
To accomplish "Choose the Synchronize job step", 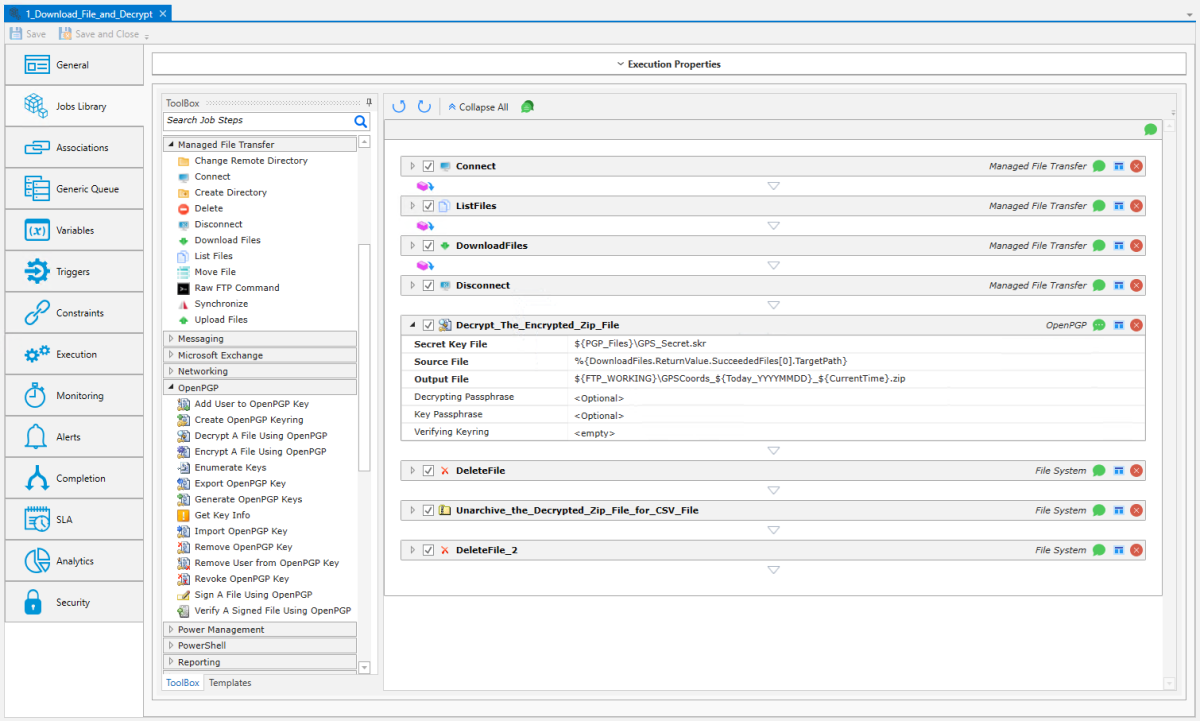I will (x=221, y=304).
